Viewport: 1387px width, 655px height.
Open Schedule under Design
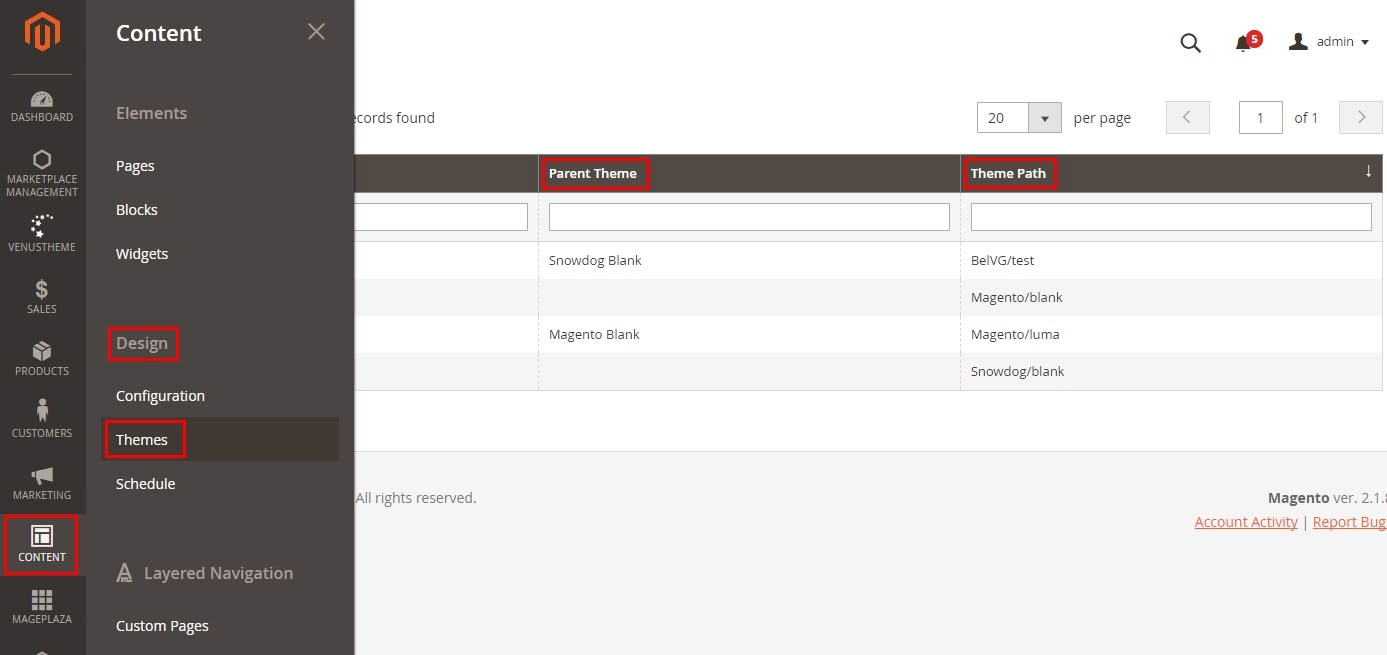coord(146,484)
